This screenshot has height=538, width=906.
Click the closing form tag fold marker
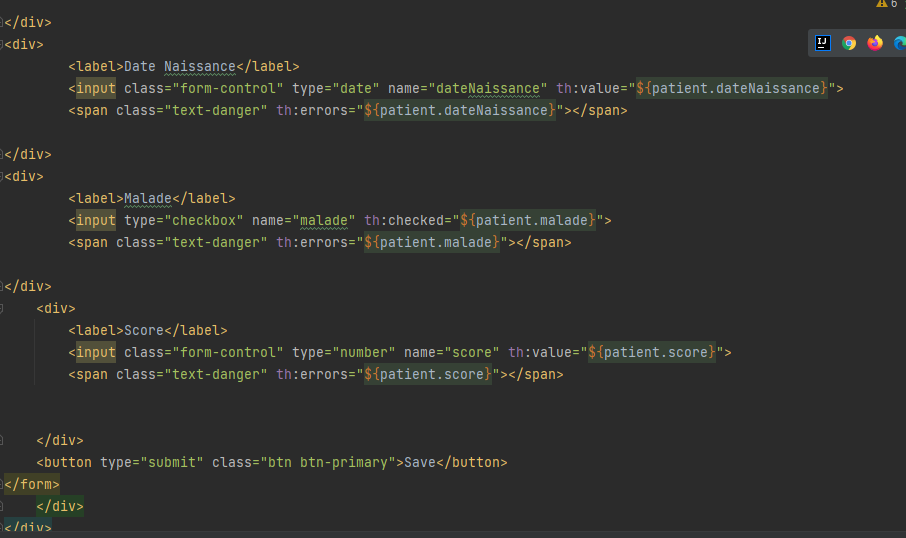(x=2, y=484)
